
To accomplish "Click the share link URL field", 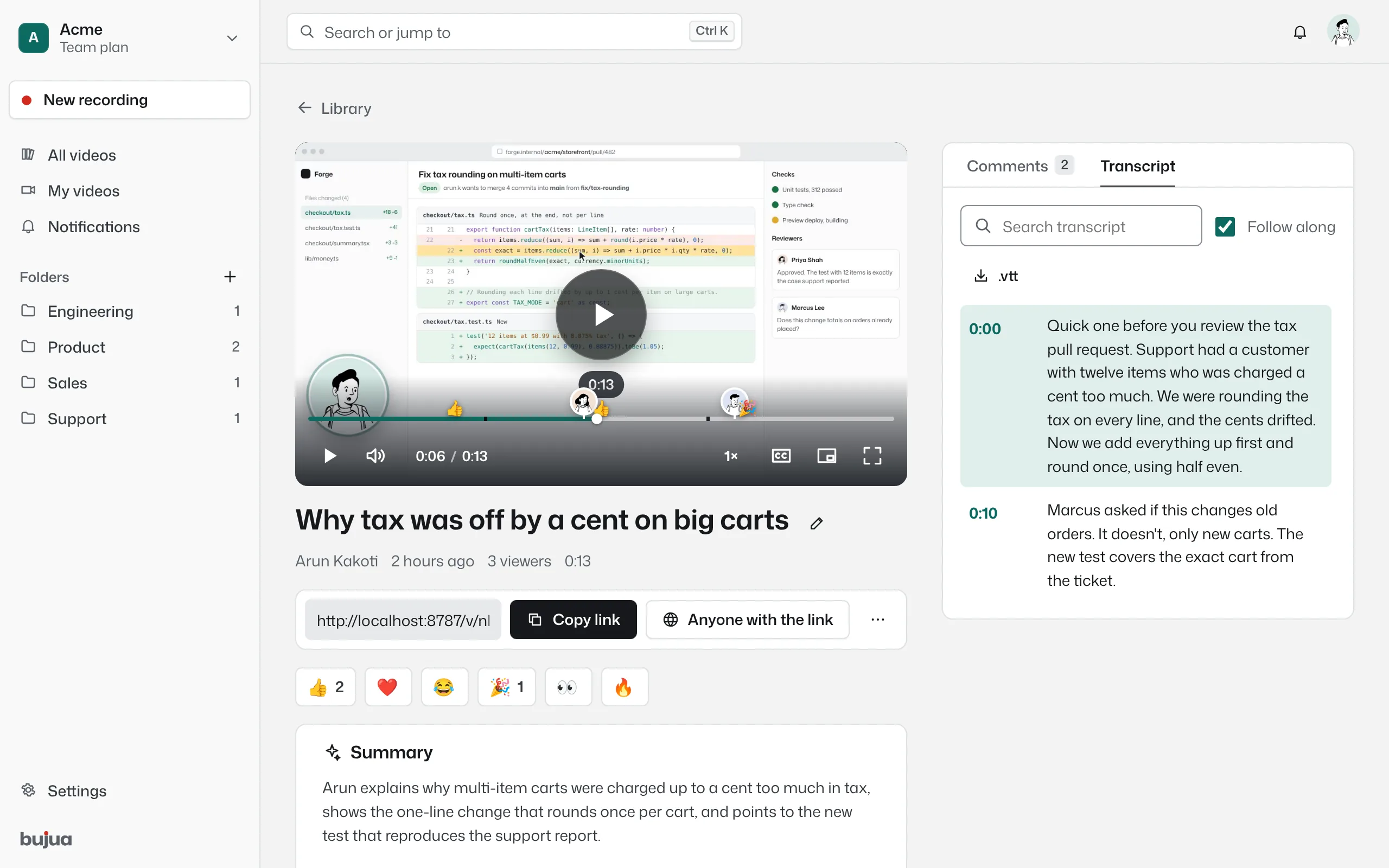I will coord(403,620).
